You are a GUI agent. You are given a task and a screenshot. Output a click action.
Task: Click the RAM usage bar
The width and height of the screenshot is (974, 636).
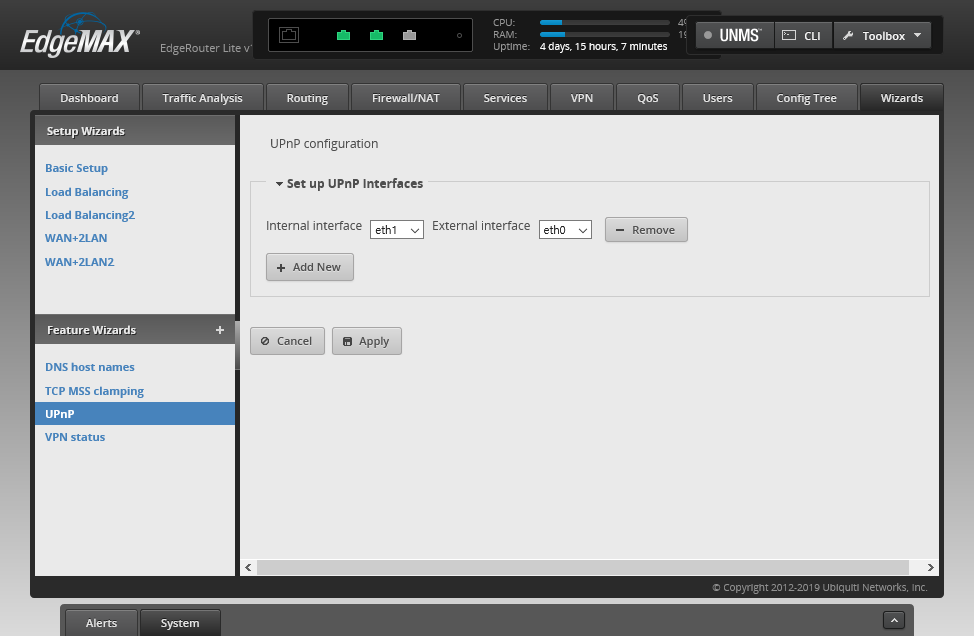[x=604, y=34]
